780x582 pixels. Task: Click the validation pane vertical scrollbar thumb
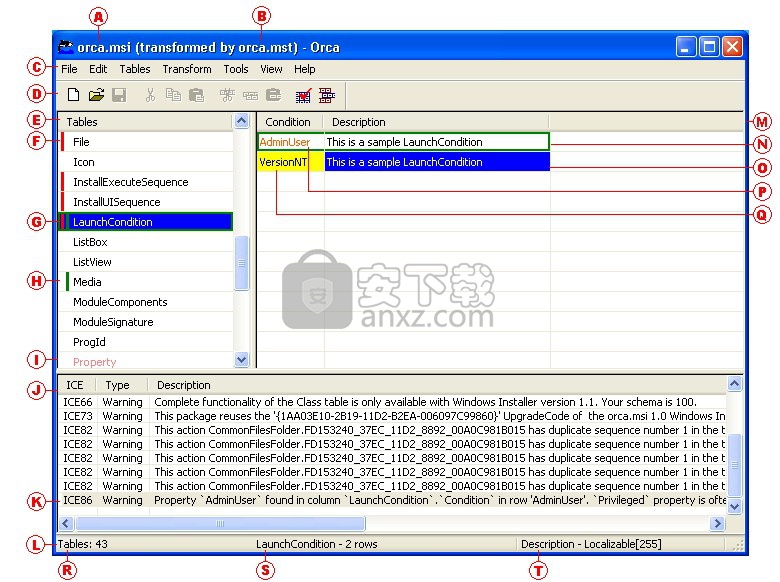(x=734, y=465)
